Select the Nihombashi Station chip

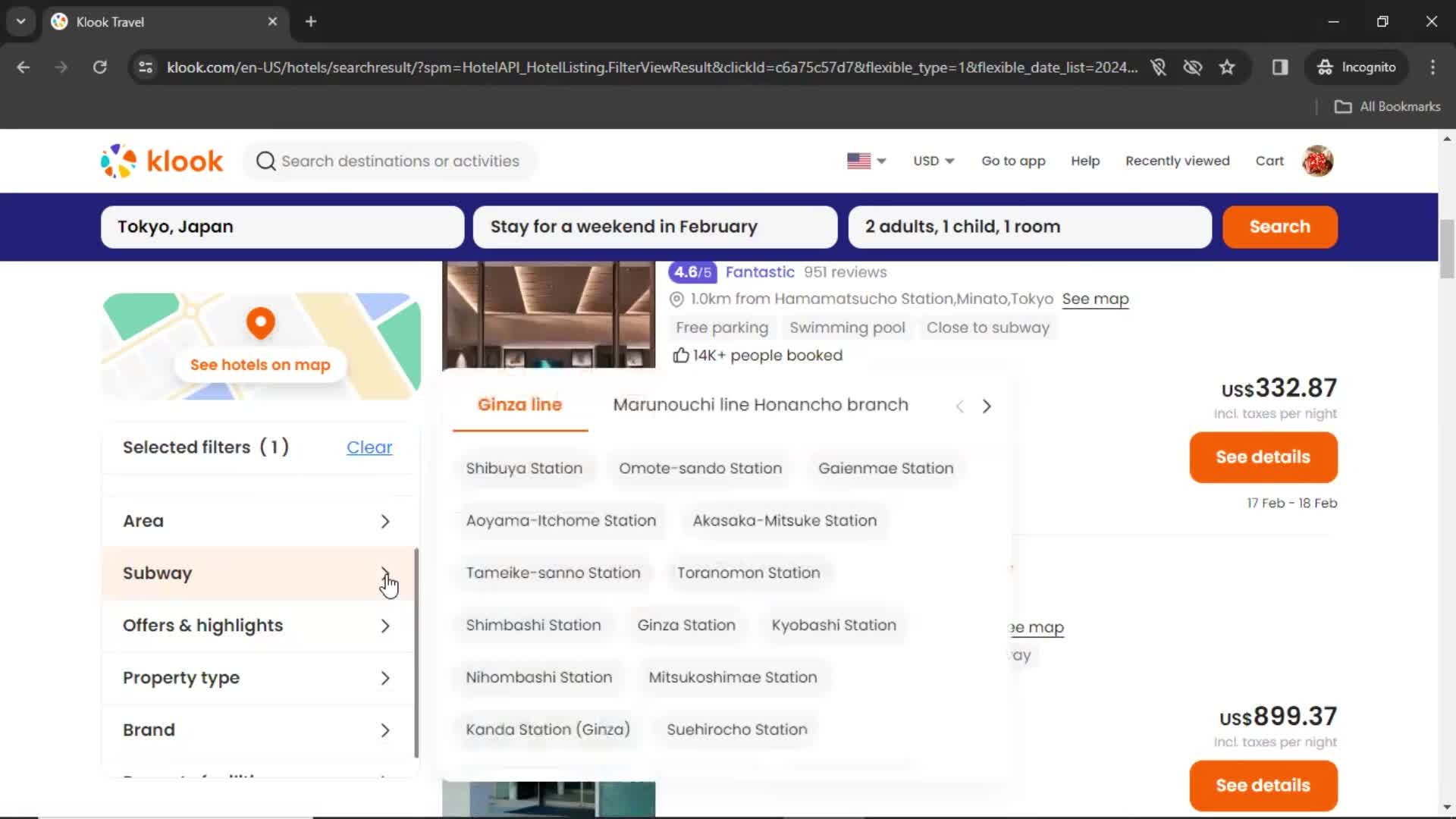coord(538,678)
